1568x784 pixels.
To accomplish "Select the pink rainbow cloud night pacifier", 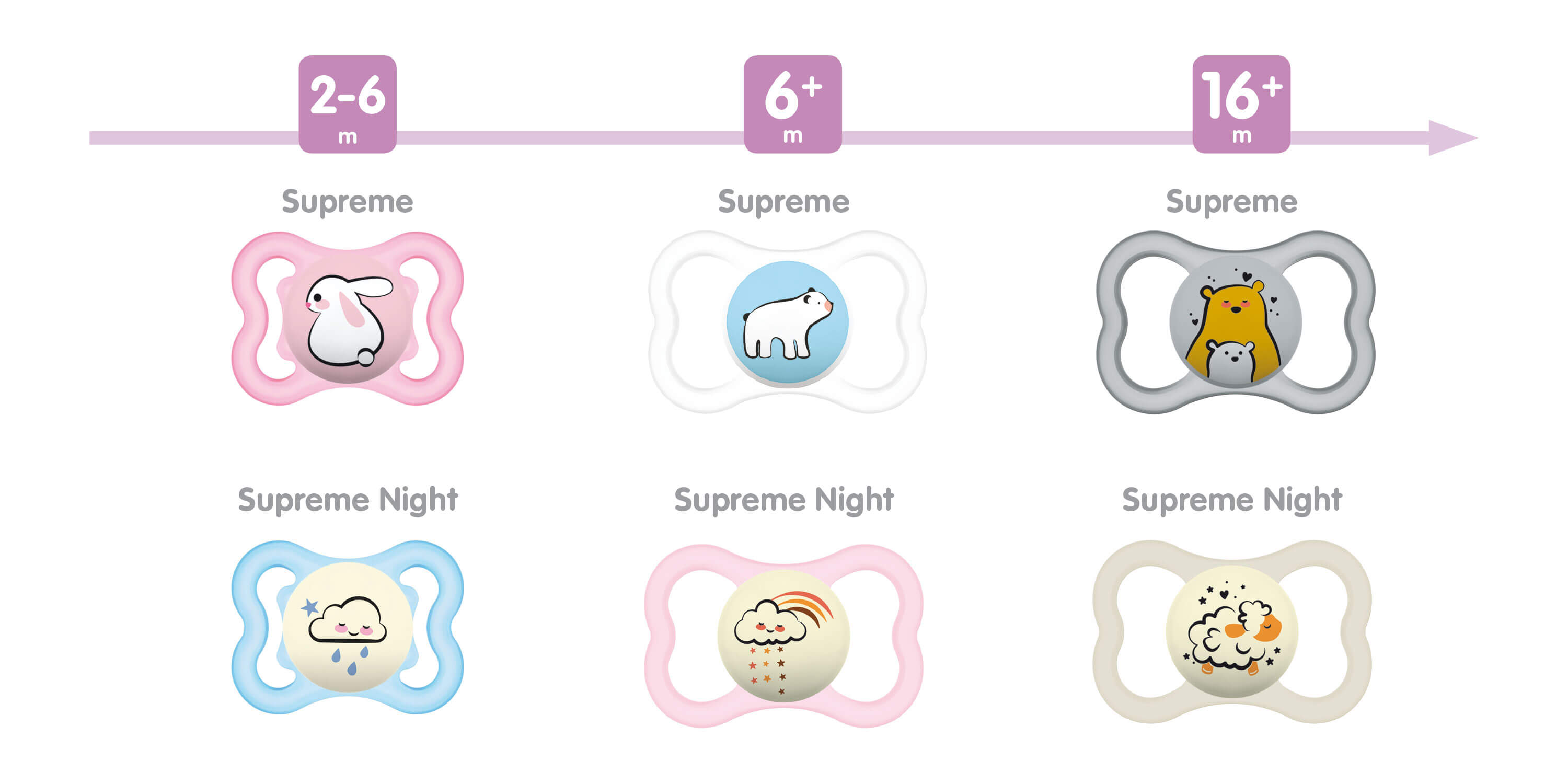I will point(784,635).
